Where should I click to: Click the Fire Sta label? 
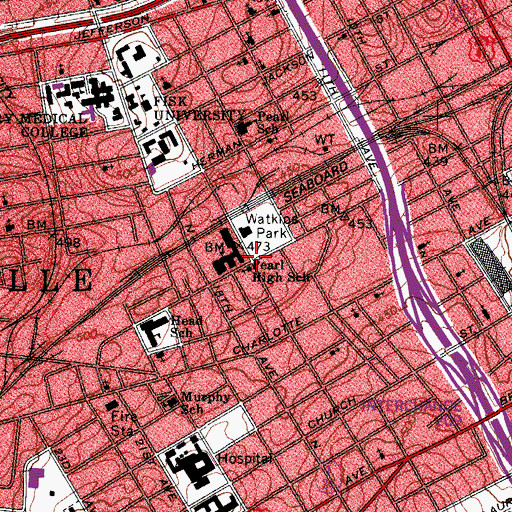(123, 423)
